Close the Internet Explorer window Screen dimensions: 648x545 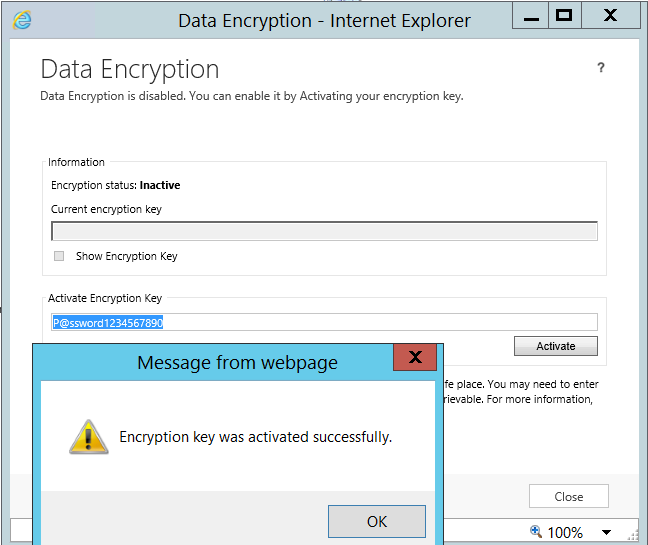coord(609,15)
